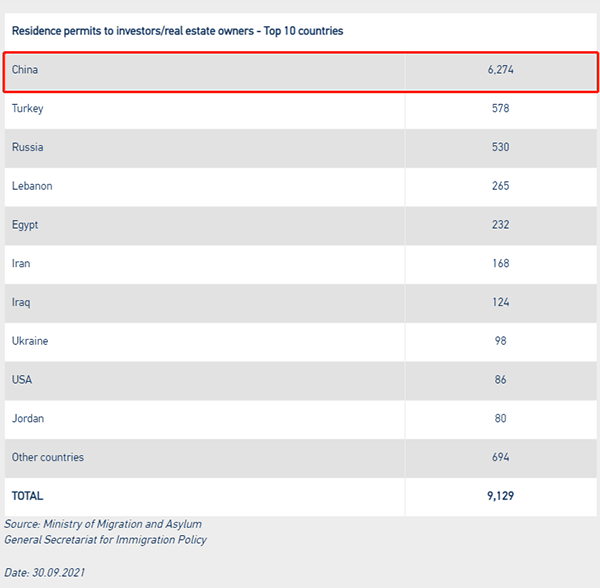Click the 86 value for USA

tap(500, 380)
